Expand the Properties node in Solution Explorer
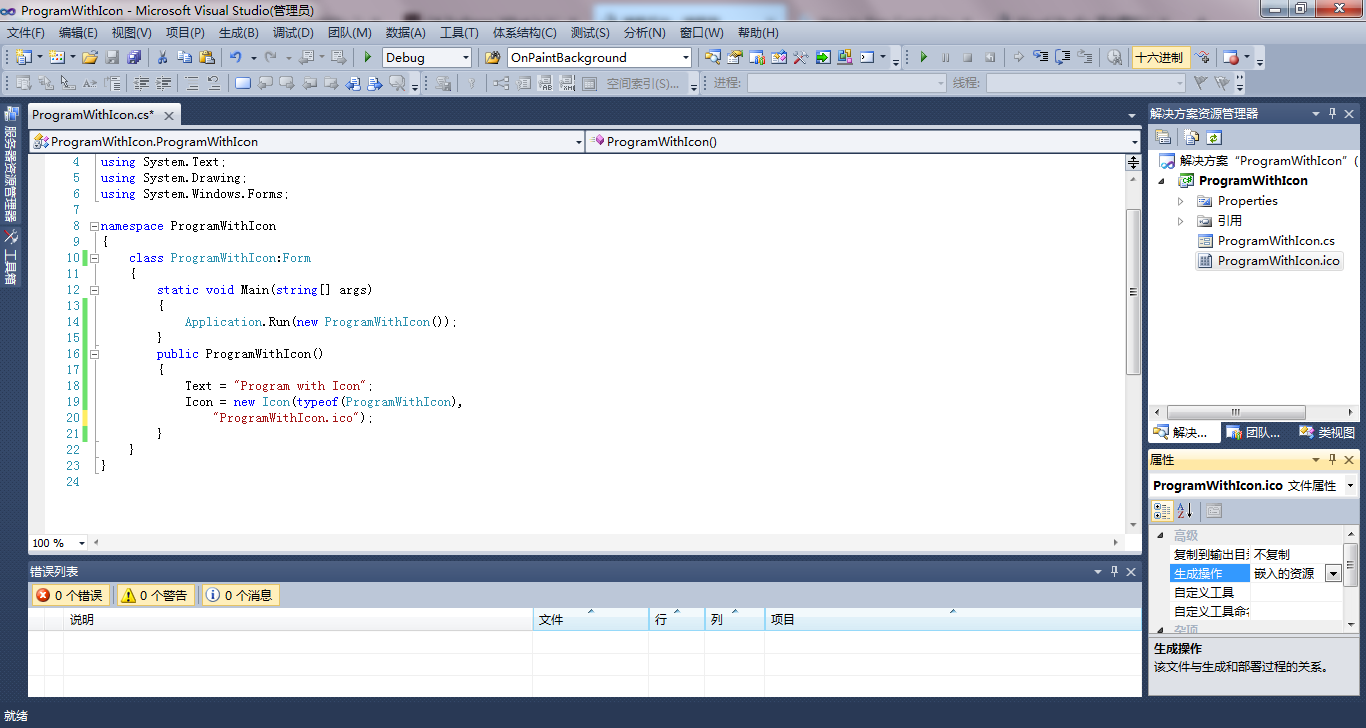This screenshot has width=1366, height=728. (x=1181, y=201)
